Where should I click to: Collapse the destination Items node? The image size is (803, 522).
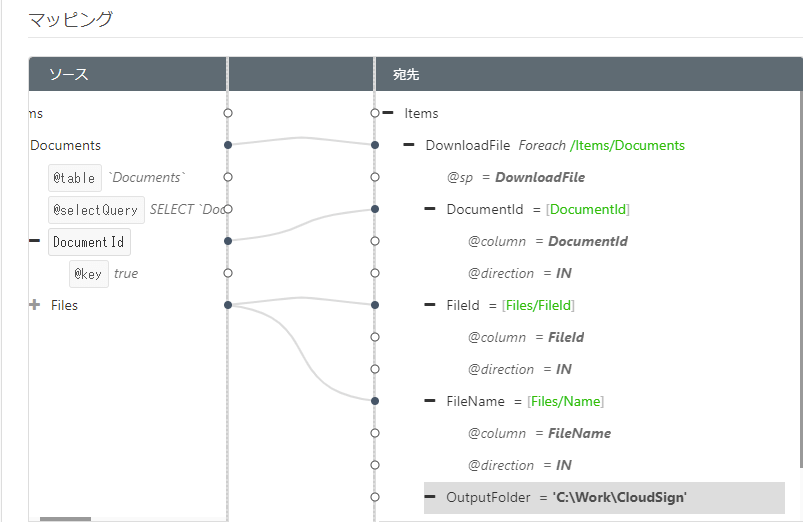pos(388,113)
